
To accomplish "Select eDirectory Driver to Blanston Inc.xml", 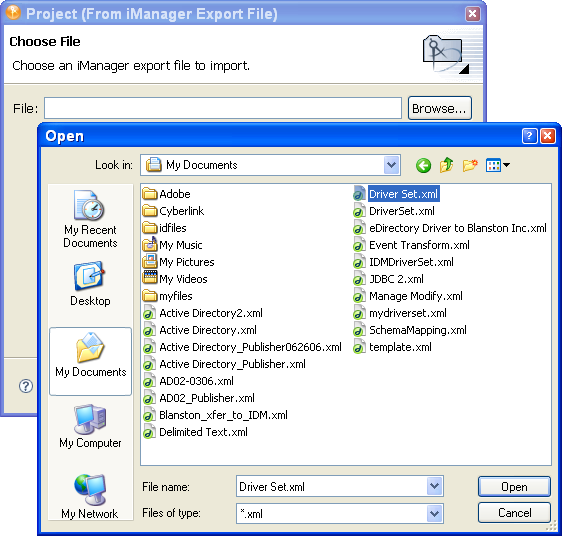I will pyautogui.click(x=450, y=228).
